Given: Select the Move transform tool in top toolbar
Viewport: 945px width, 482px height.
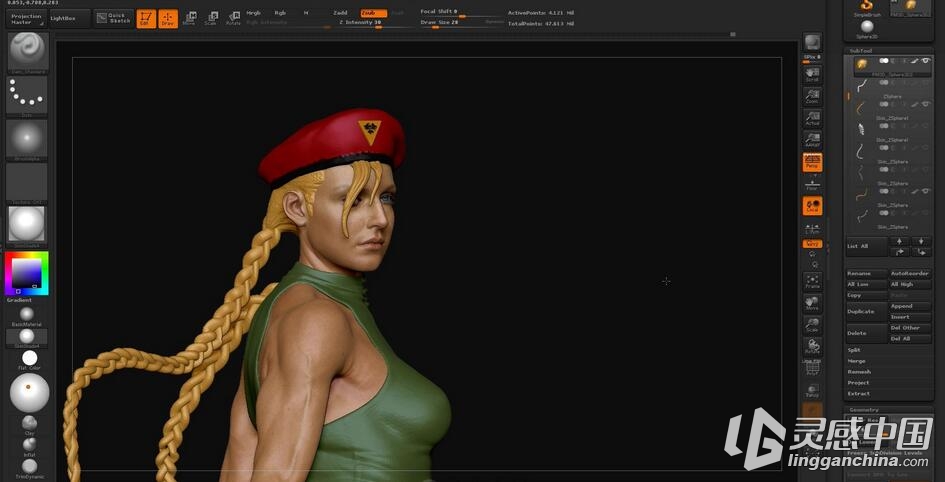Looking at the screenshot, I should coord(190,19).
